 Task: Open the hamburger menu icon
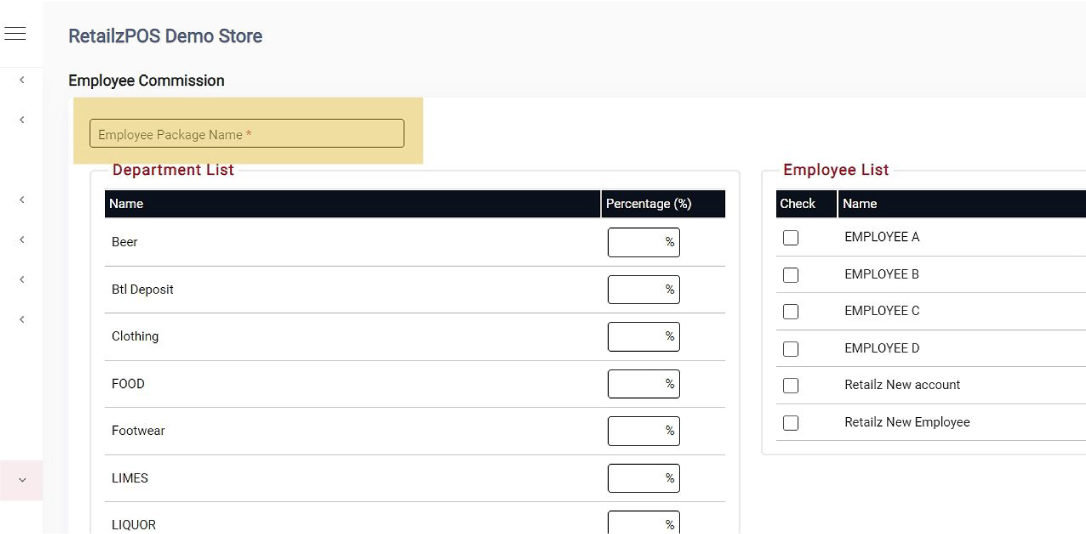[14, 34]
